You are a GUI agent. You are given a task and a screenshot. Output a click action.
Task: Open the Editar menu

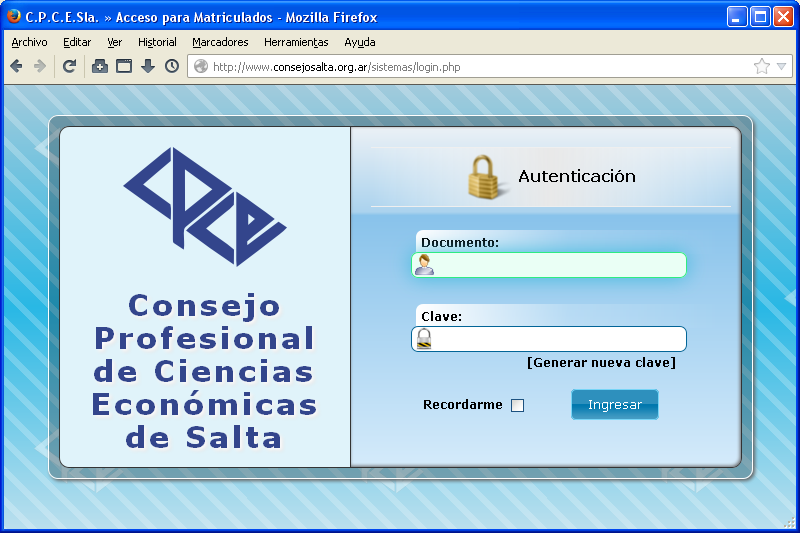pos(77,42)
